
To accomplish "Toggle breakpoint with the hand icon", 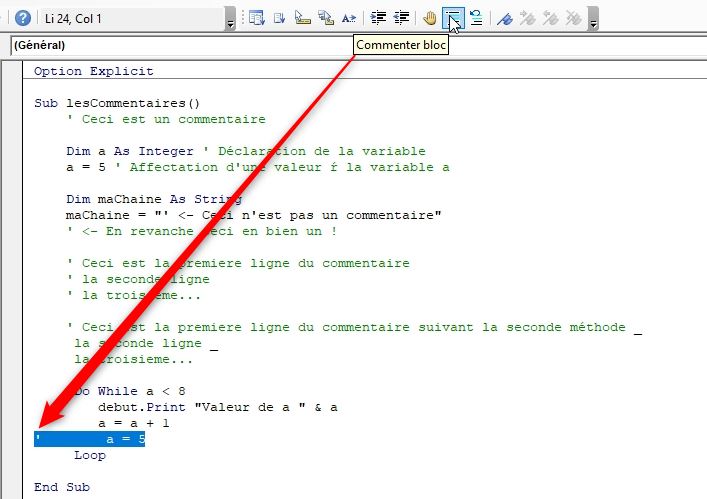I will click(x=430, y=18).
